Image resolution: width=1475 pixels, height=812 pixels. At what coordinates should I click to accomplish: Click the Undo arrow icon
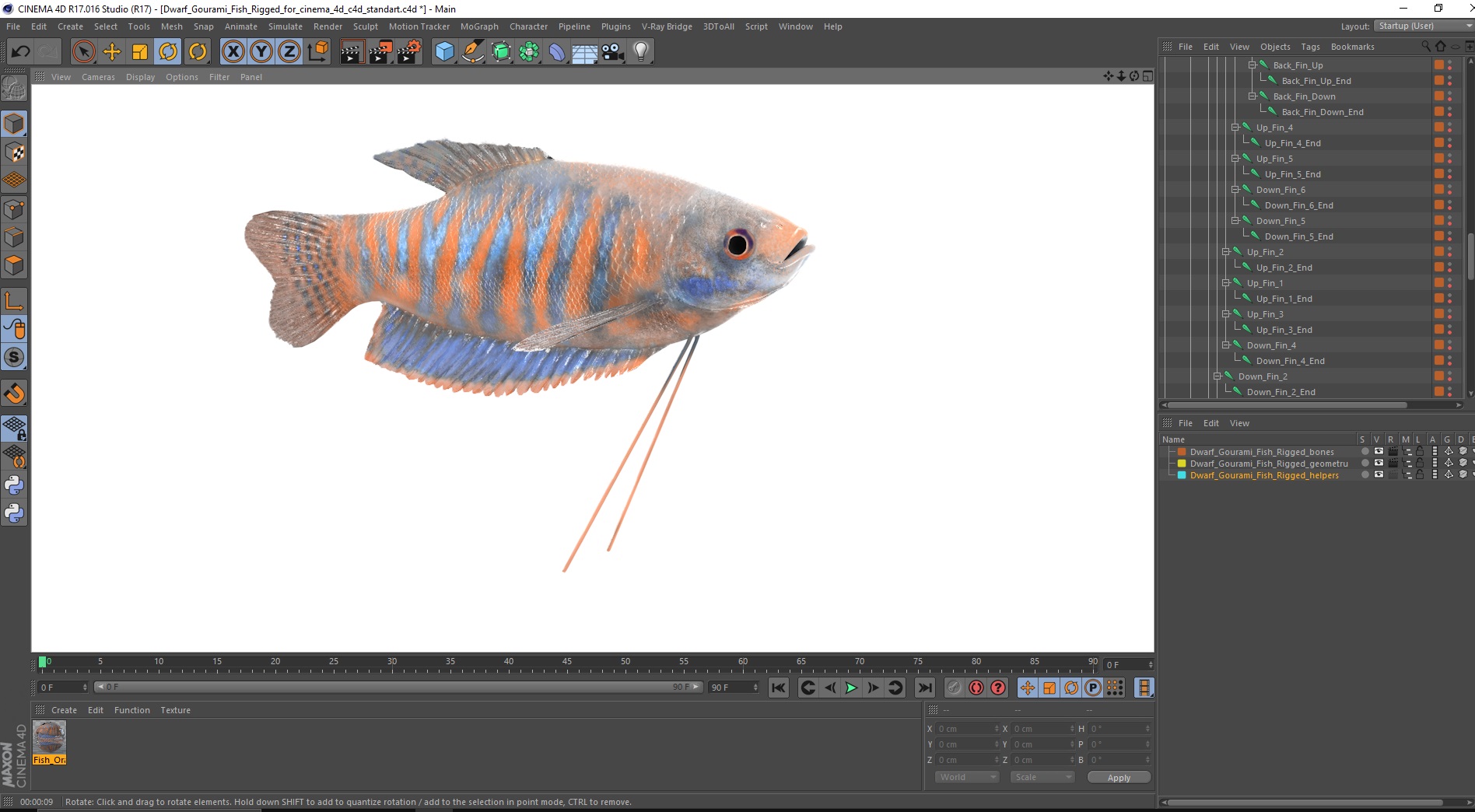click(x=21, y=52)
